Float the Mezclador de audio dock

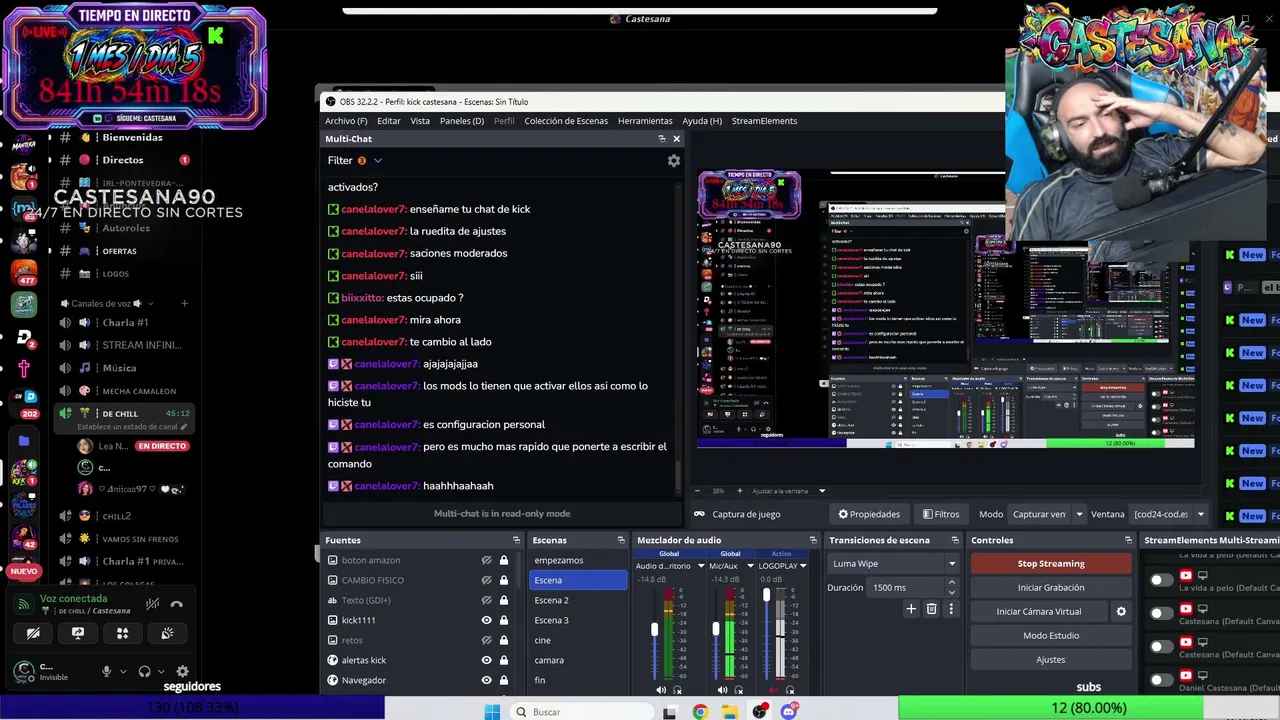click(x=813, y=540)
